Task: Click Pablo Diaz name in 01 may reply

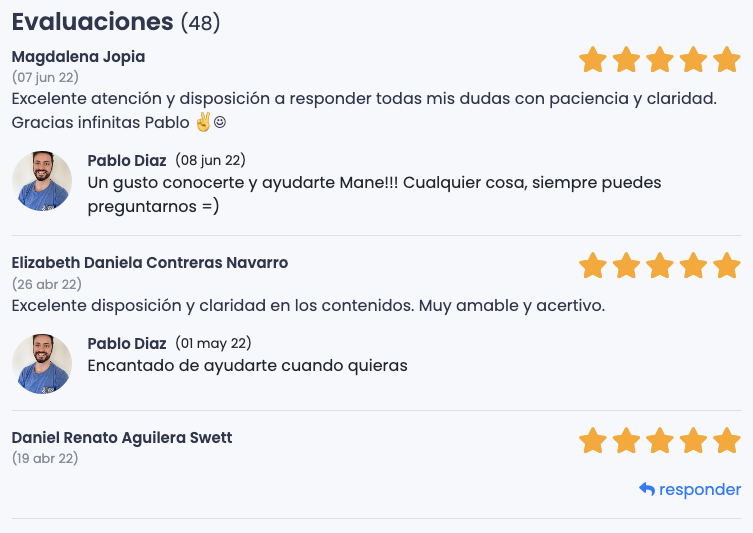Action: pyautogui.click(x=127, y=343)
